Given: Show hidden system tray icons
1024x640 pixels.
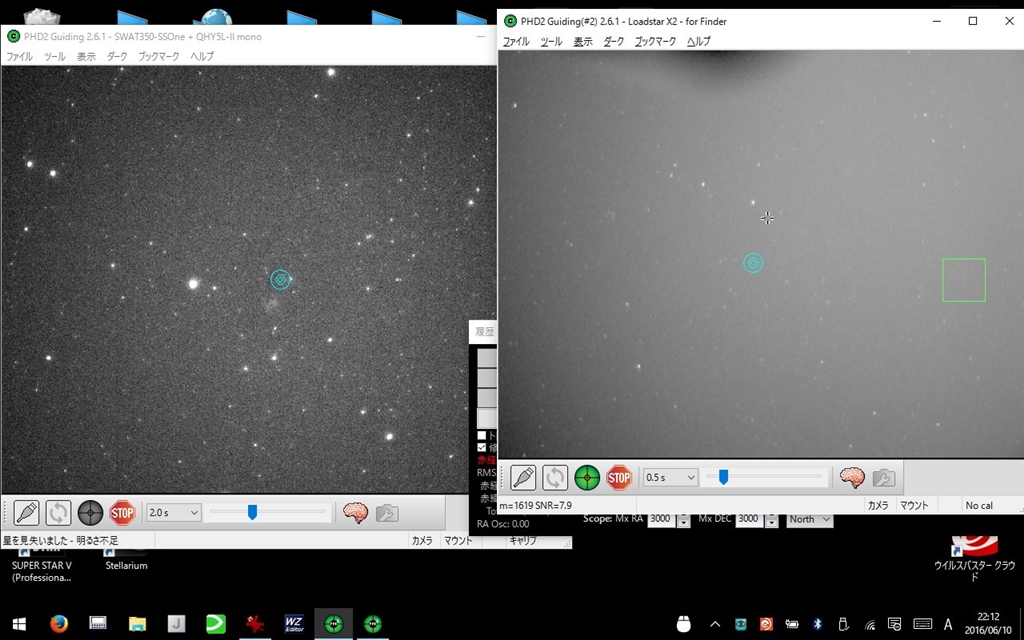Looking at the screenshot, I should 715,624.
